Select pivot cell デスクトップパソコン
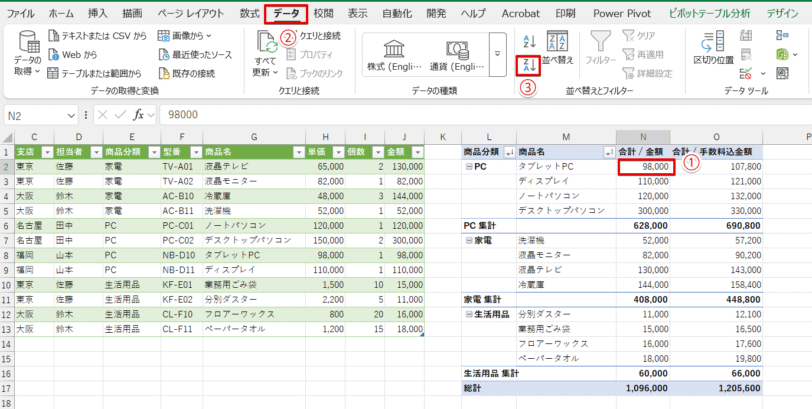The height and width of the screenshot is (409, 812). pyautogui.click(x=567, y=211)
